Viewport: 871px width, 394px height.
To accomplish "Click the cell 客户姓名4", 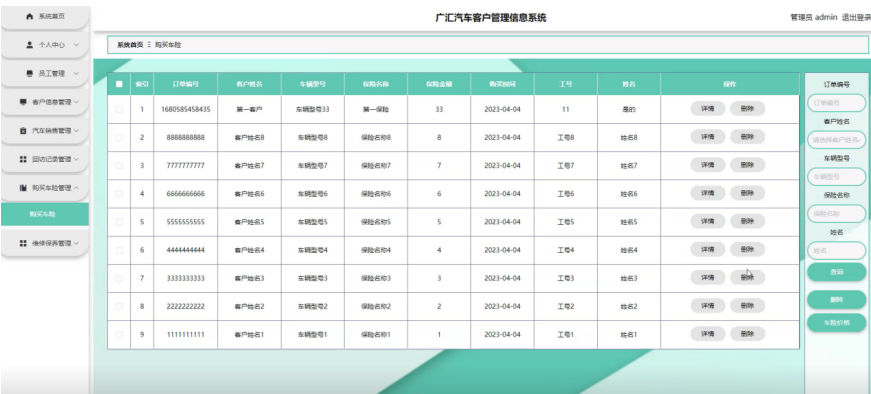I will (249, 250).
